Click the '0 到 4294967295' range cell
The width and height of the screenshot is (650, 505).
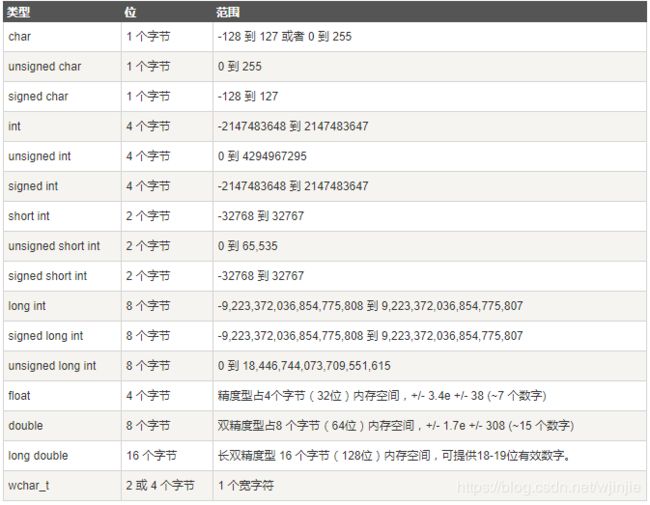coord(430,156)
